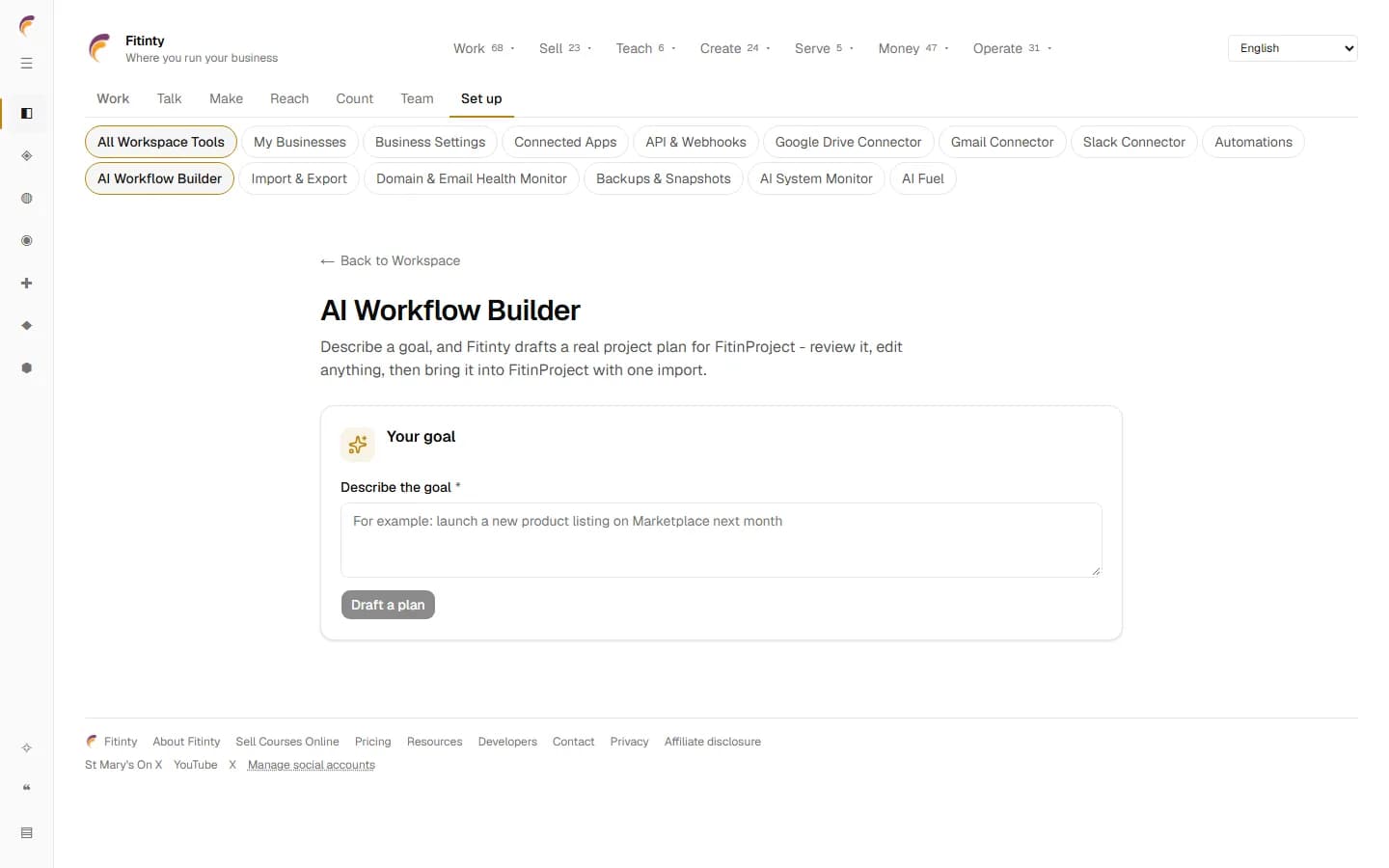Screen dimensions: 1389x868
Task: Click the Fitinty logo atop the sidebar
Action: pos(27,26)
